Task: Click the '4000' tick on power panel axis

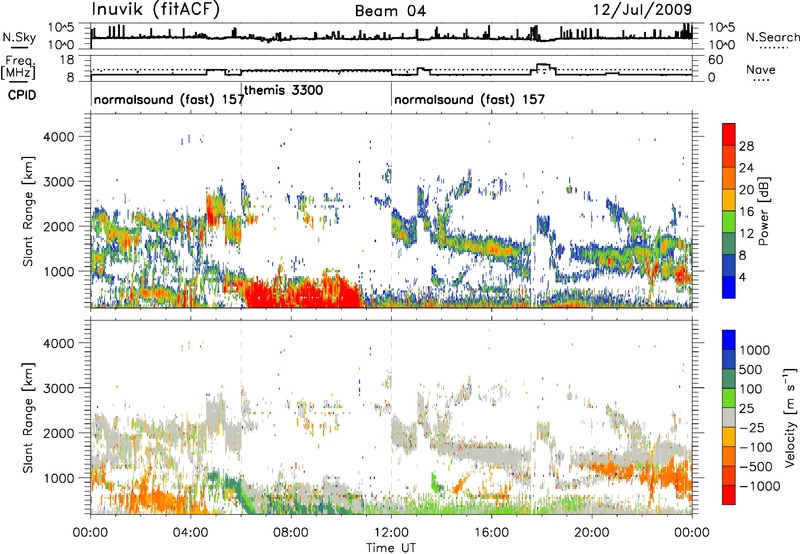Action: pos(59,137)
